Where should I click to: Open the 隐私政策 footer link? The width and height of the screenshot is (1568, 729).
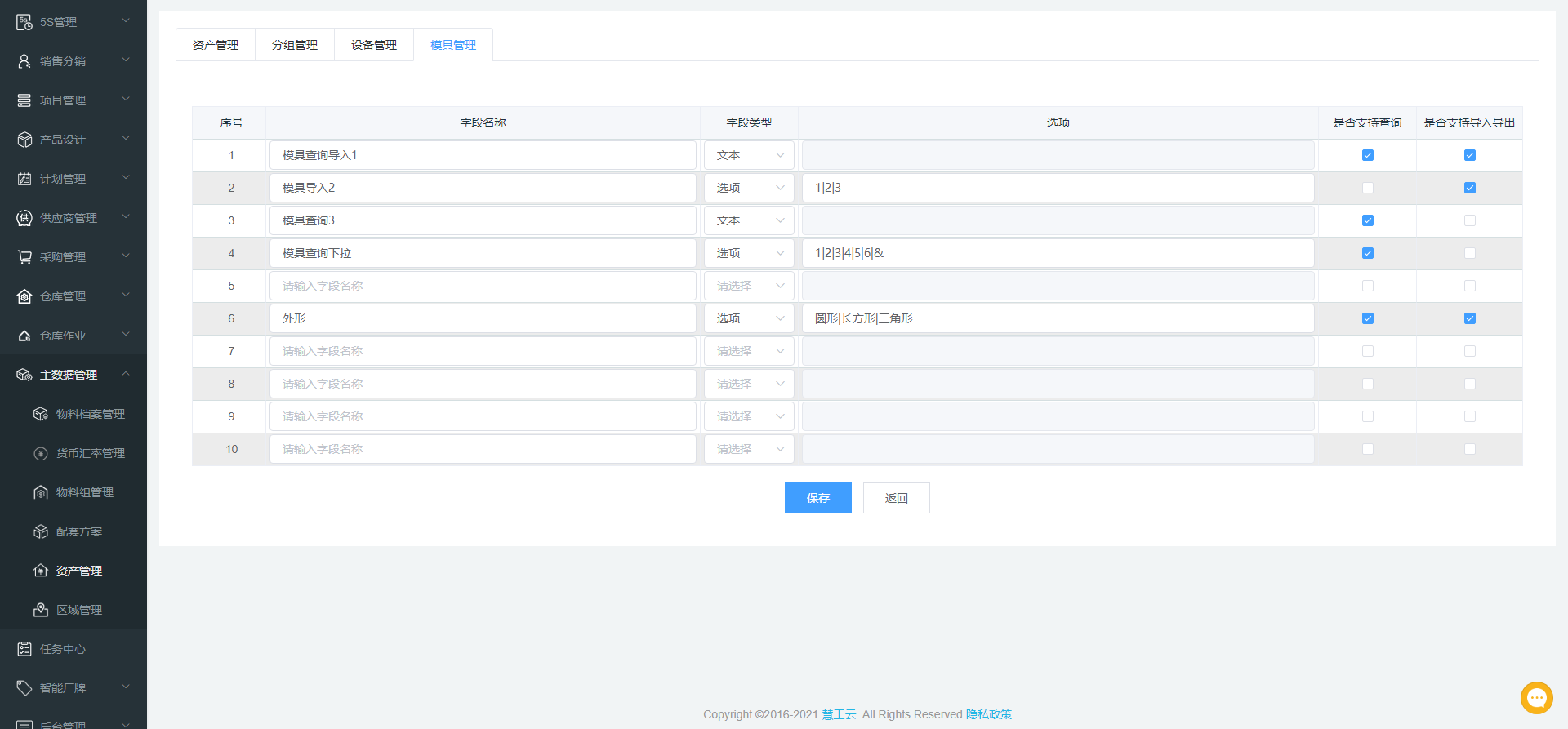[x=988, y=714]
